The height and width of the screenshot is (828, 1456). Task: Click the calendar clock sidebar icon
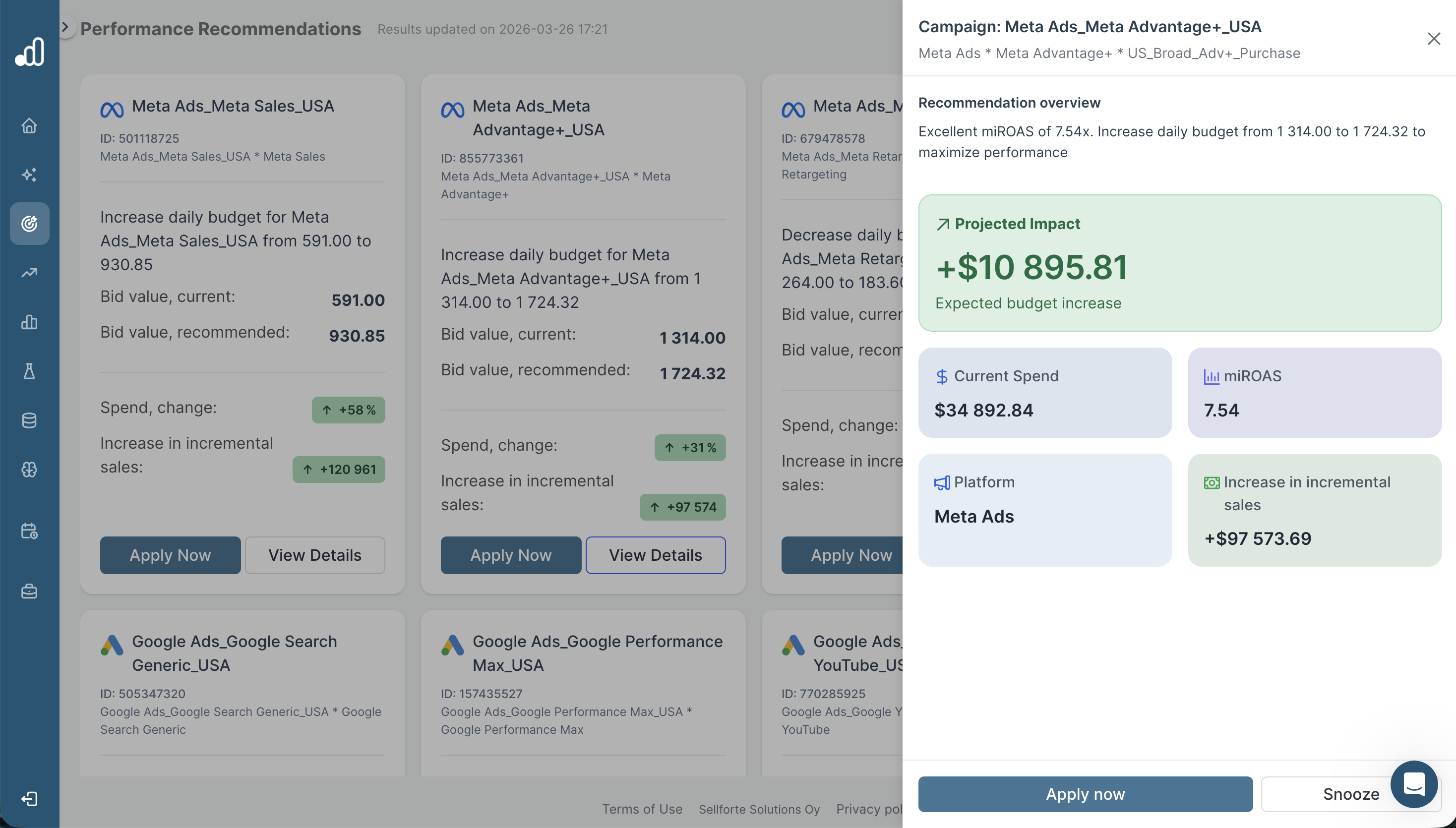[29, 531]
